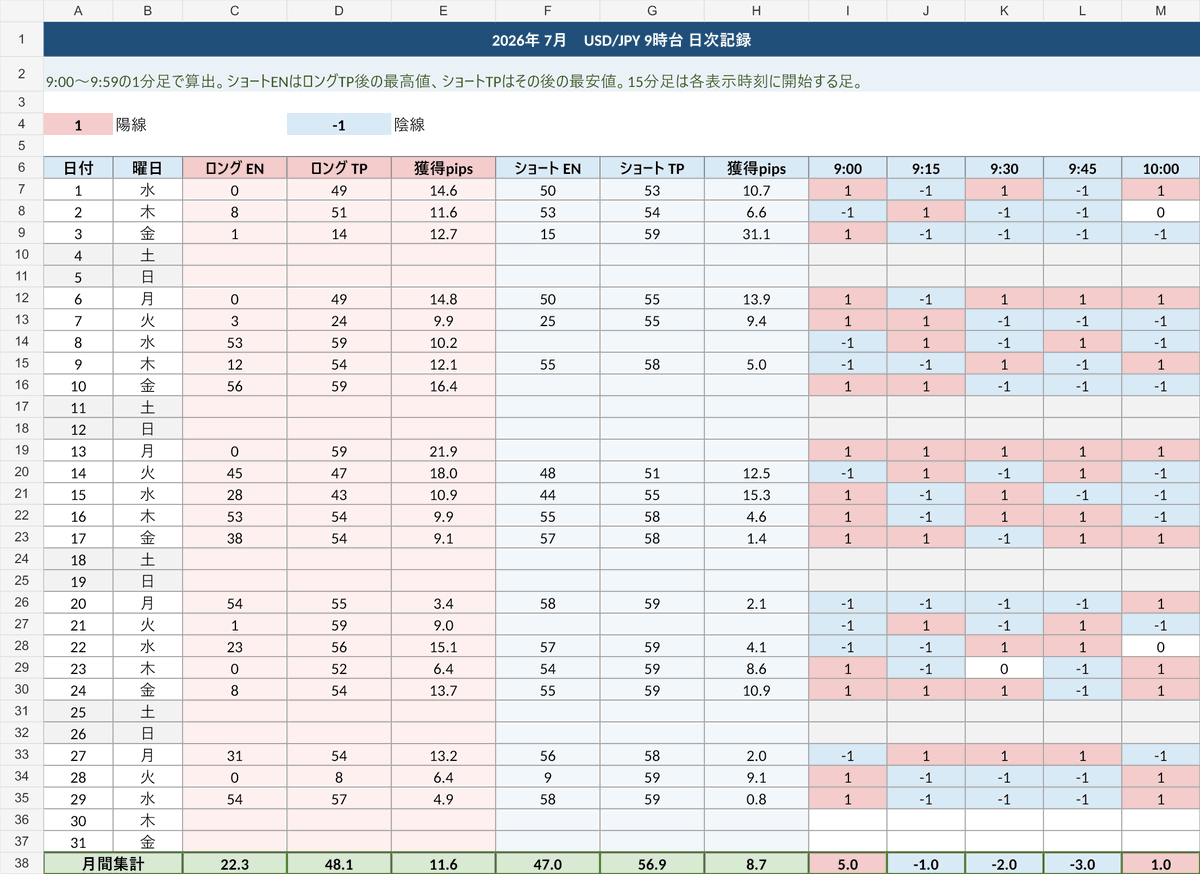1200x874 pixels.
Task: Click the 曜日 cell '木' for date 30
Action: click(148, 820)
